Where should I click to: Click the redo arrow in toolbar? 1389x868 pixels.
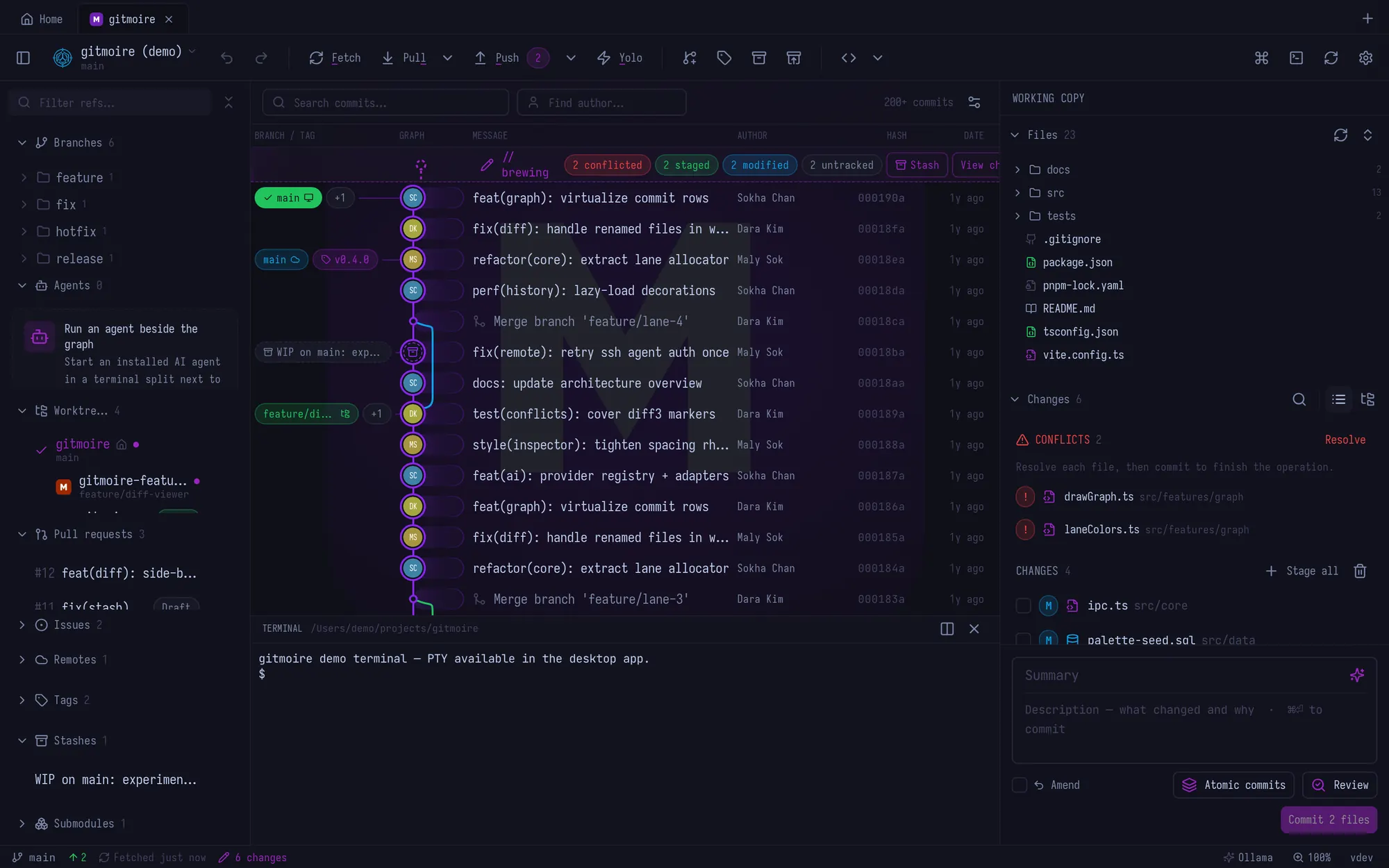coord(261,58)
